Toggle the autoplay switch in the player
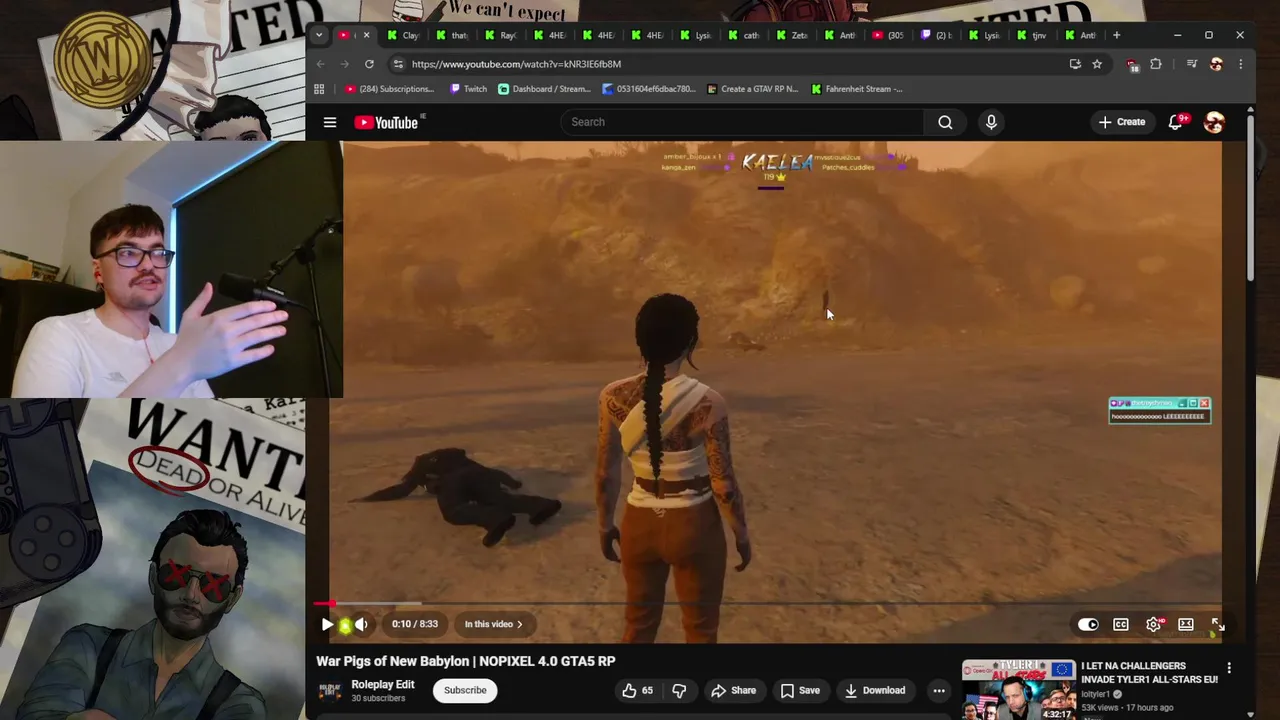 pos(1088,624)
